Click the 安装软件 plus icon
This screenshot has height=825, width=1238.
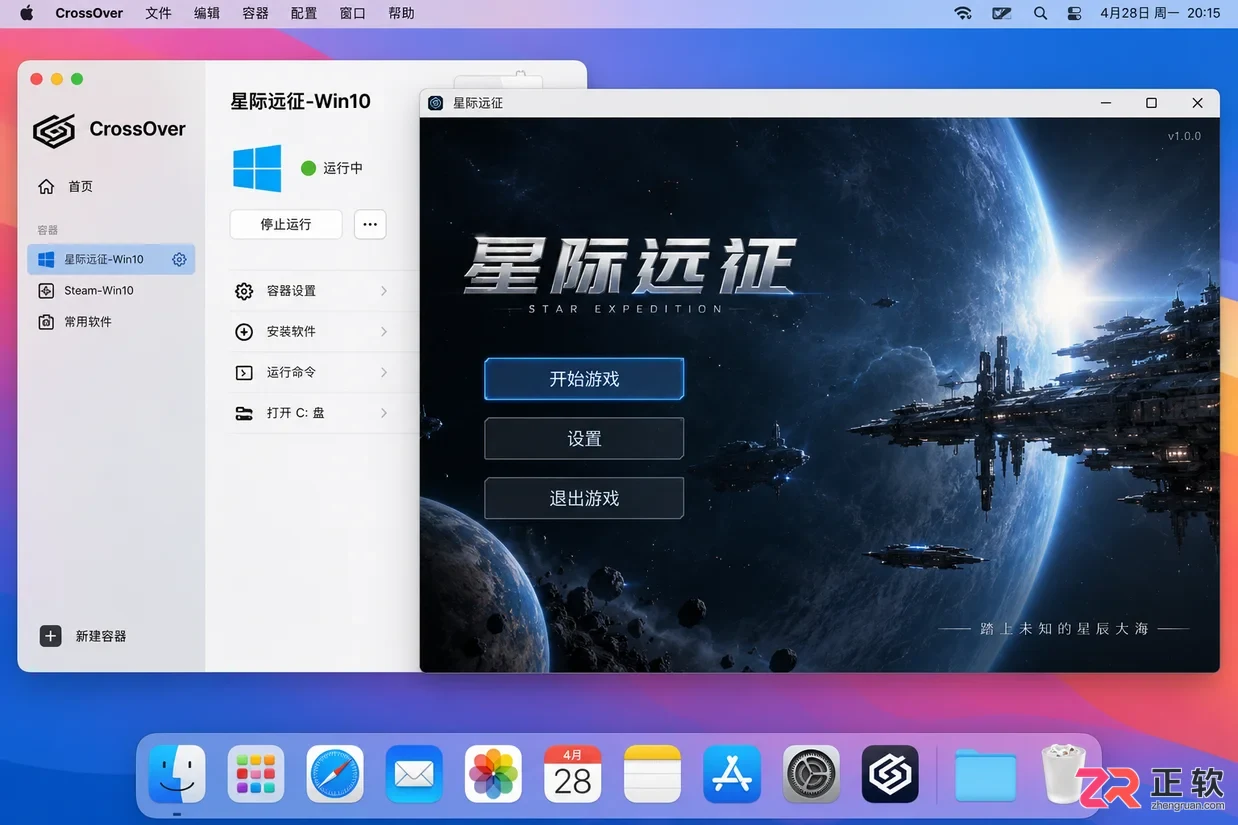tap(244, 332)
